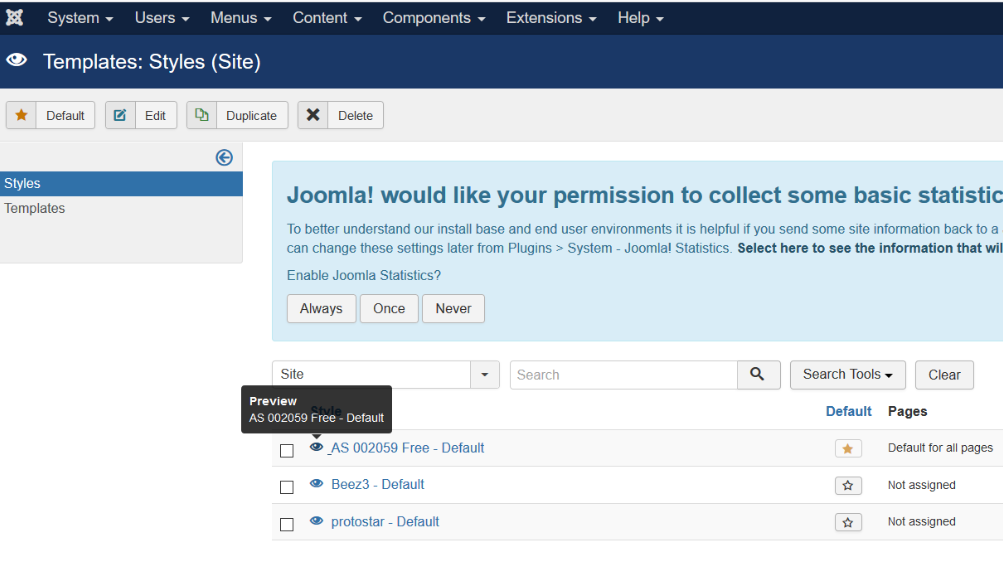1003x564 pixels.
Task: Set protostar as default with star
Action: [x=848, y=522]
